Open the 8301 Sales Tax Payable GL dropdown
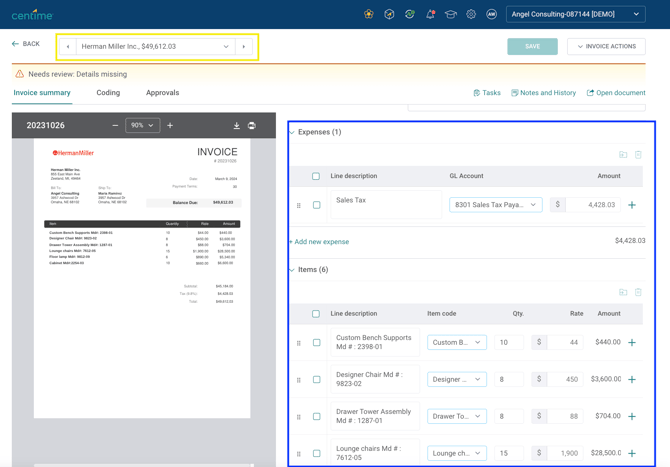The image size is (670, 467). (496, 205)
